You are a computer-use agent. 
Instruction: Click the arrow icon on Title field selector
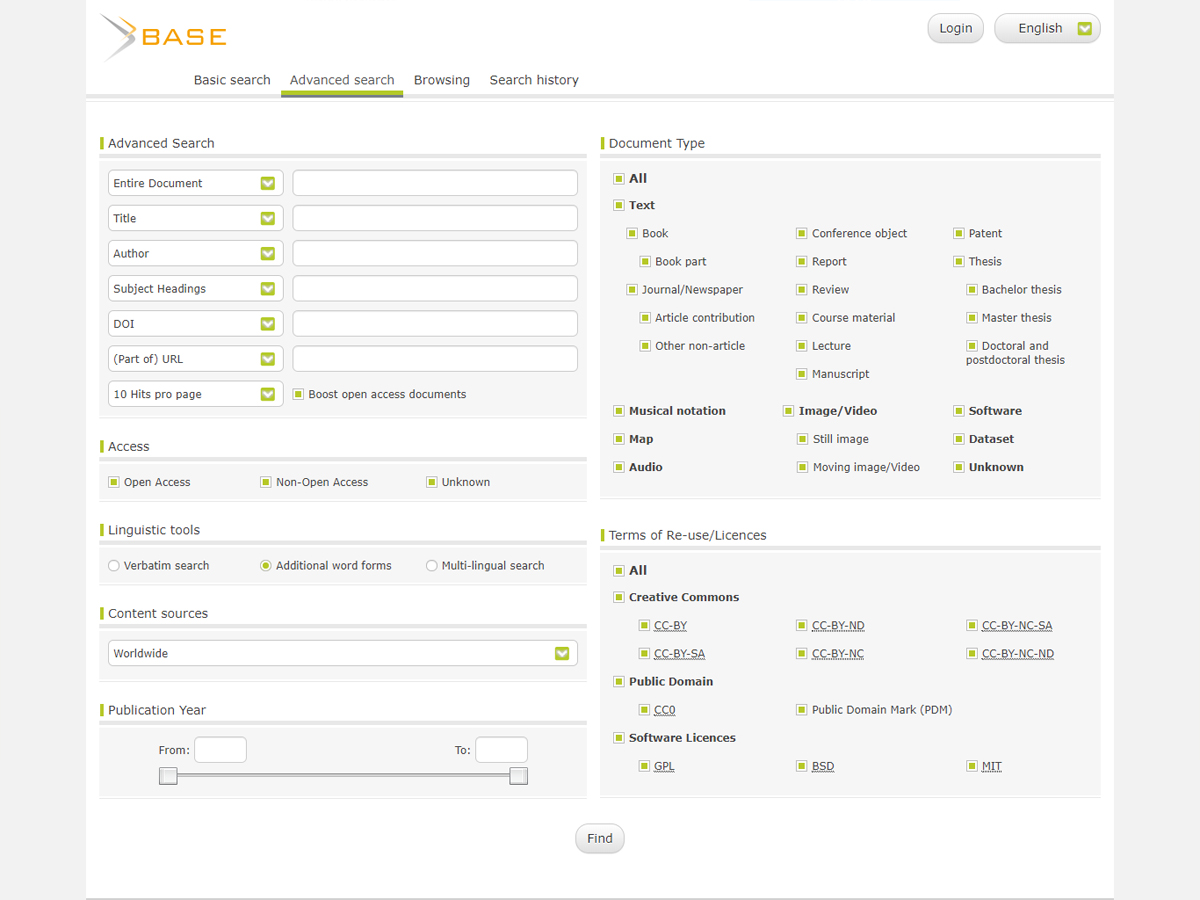click(x=267, y=218)
